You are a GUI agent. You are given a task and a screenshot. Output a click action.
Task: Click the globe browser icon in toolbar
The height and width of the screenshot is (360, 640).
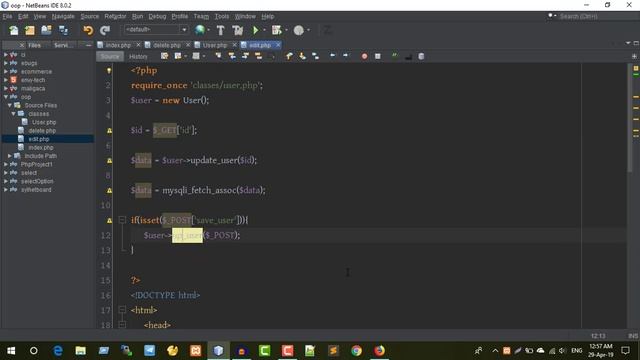(x=200, y=30)
